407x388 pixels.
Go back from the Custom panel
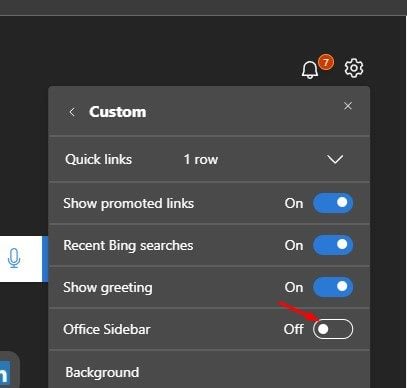point(72,112)
